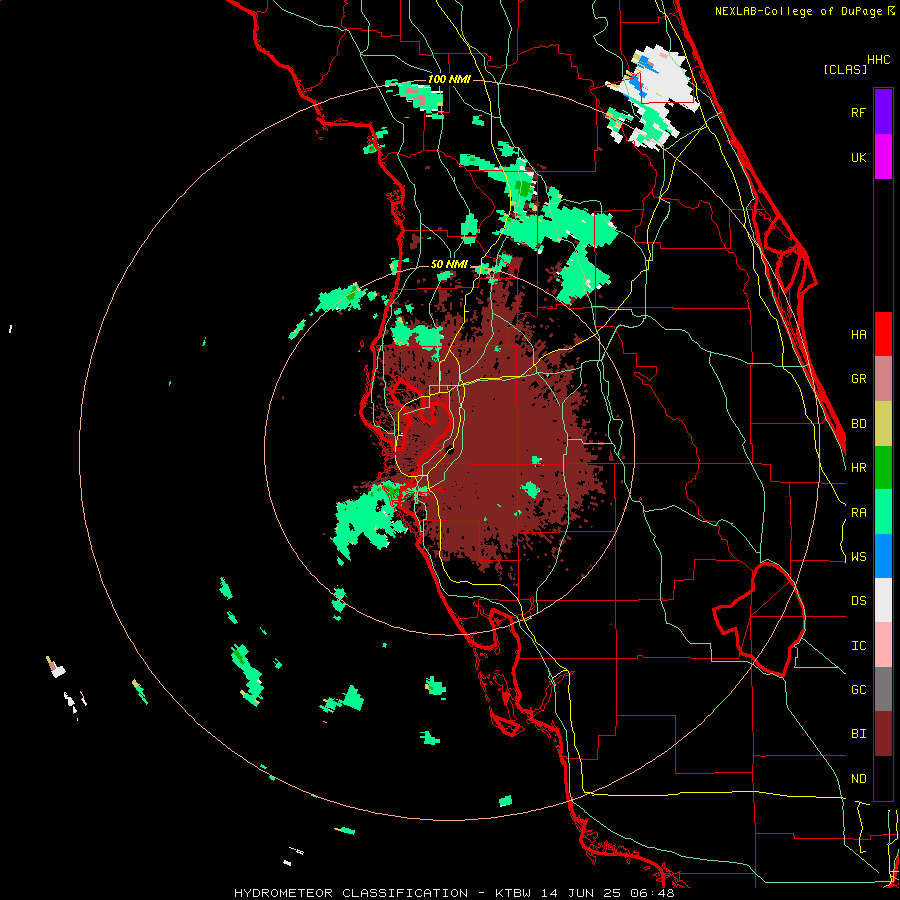The width and height of the screenshot is (900, 900).
Task: Click the 100 NMI range ring label
Action: [449, 79]
